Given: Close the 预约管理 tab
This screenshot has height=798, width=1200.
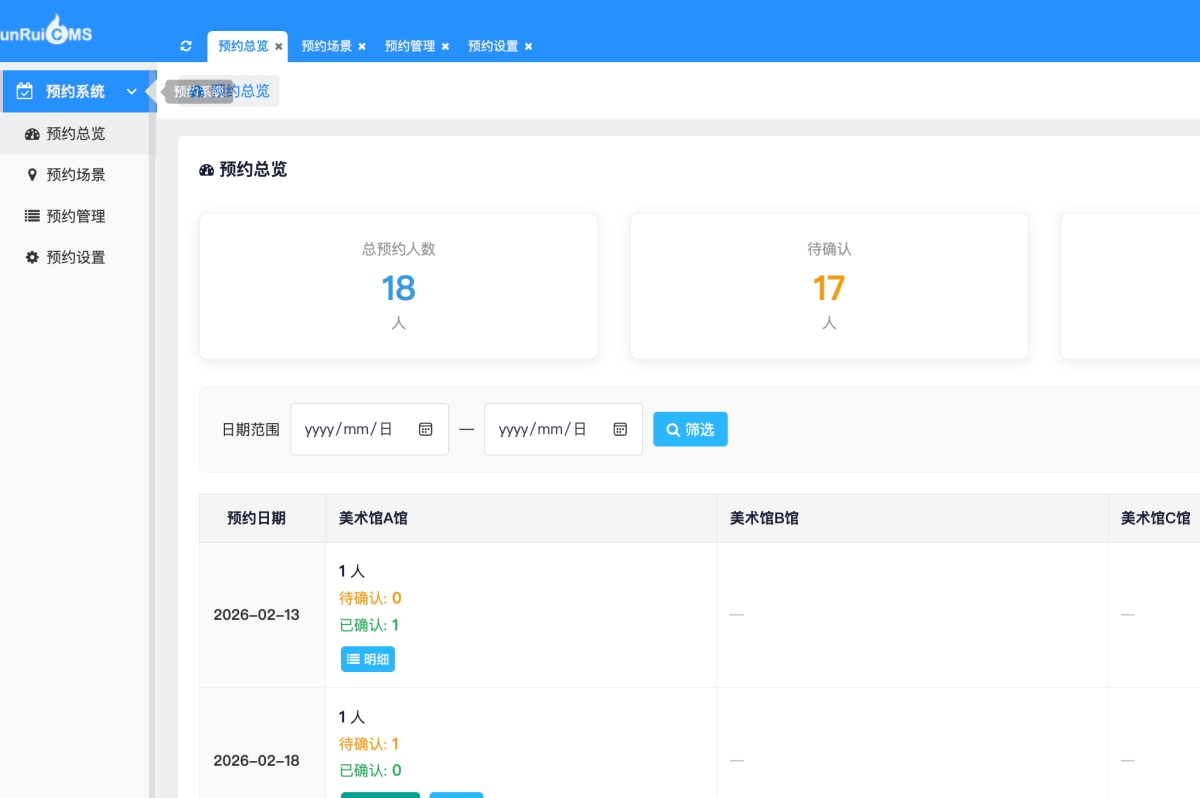Looking at the screenshot, I should pos(445,46).
